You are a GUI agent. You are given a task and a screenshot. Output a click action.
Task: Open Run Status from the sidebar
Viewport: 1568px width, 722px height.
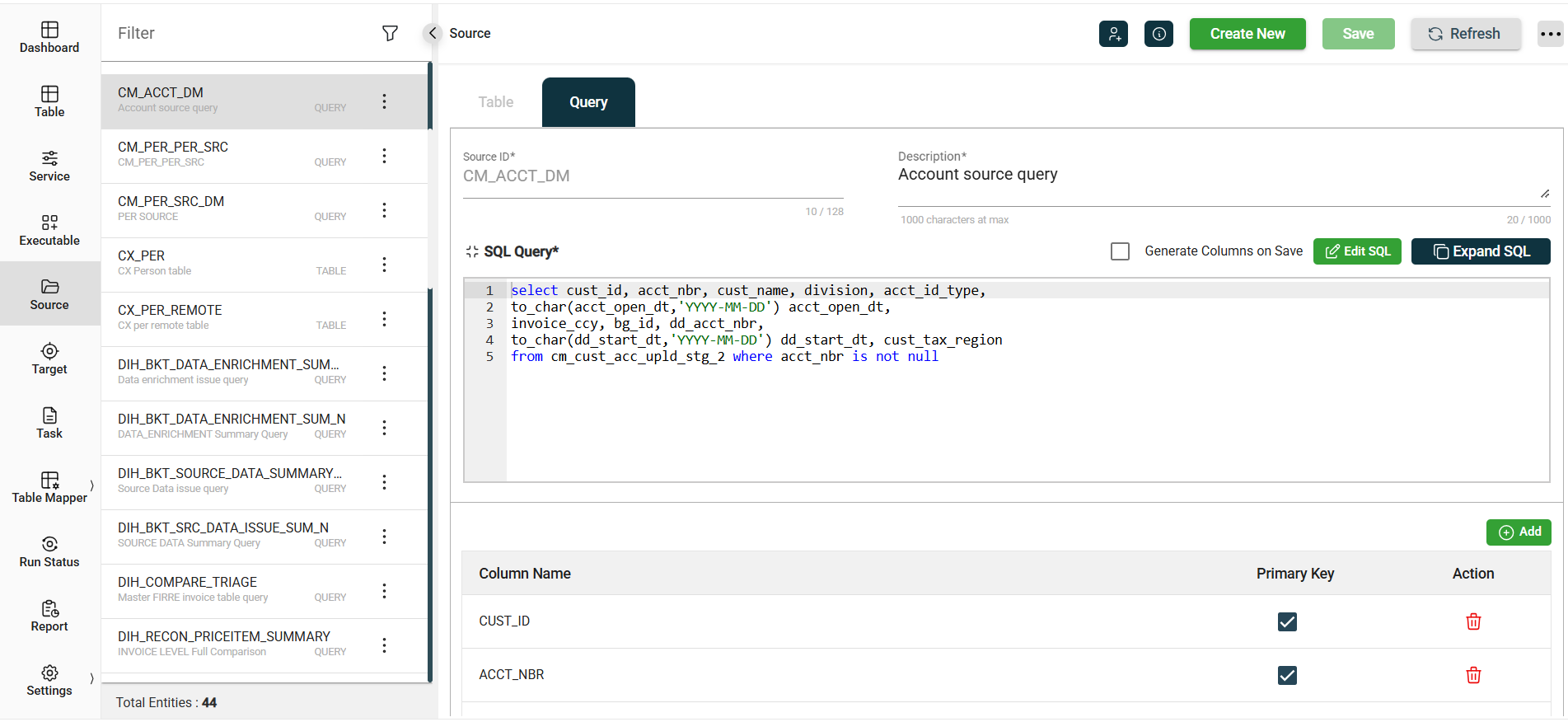[x=49, y=551]
